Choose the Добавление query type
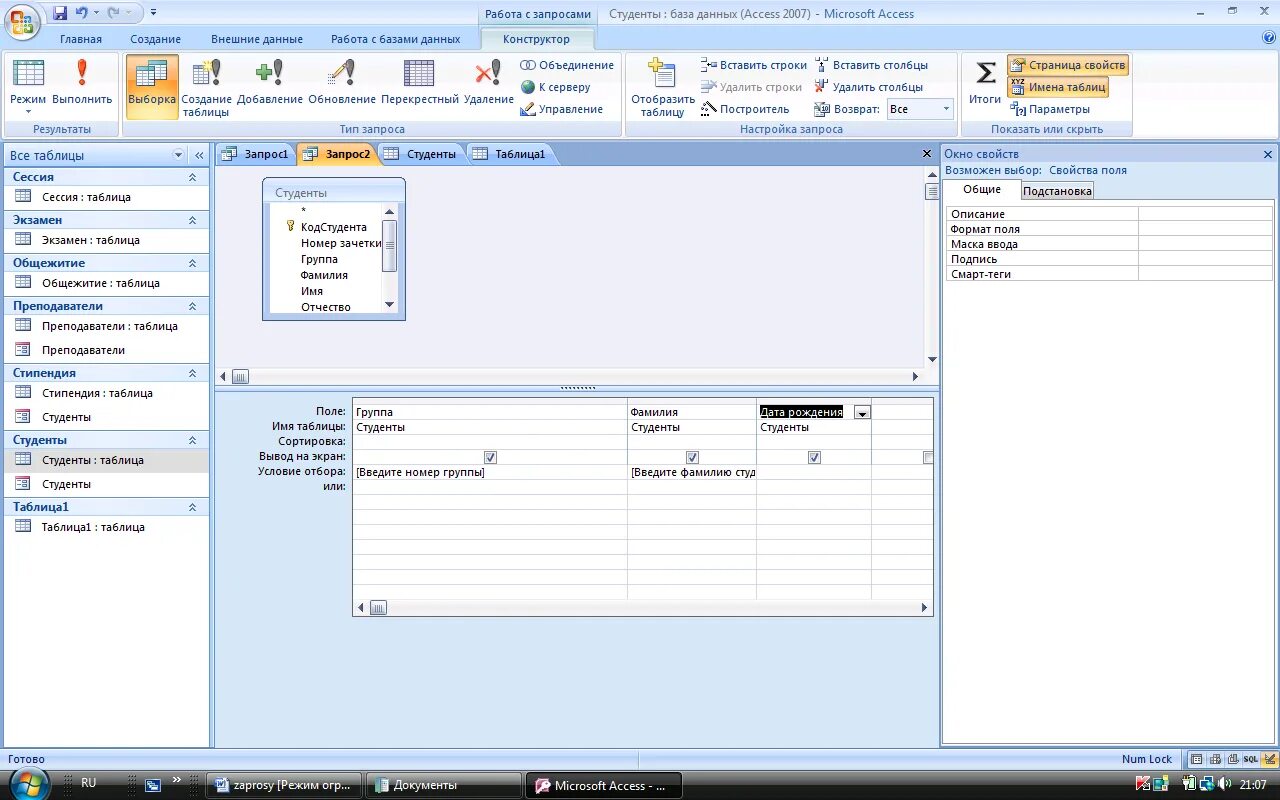Screen dimensions: 1280x800 point(270,82)
